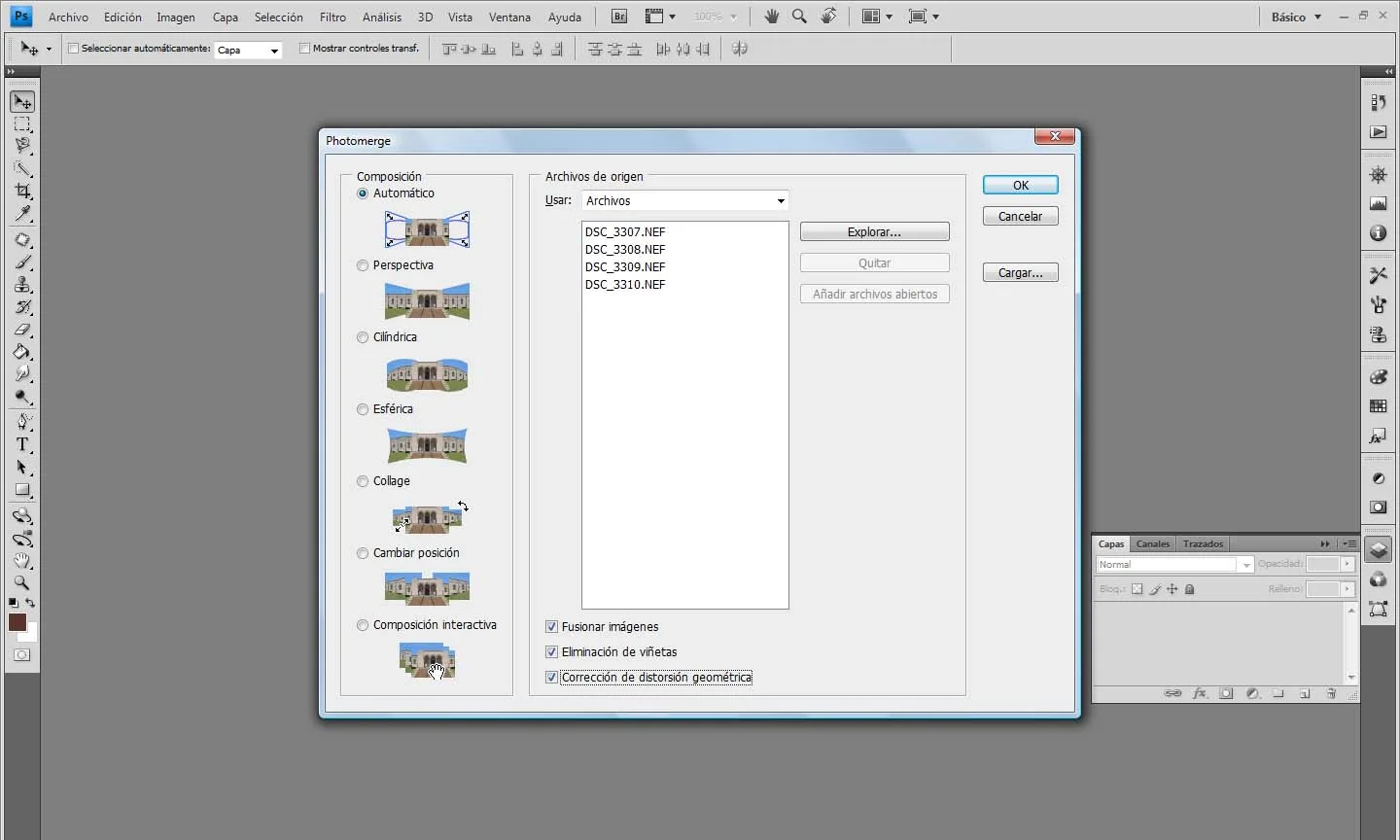Open the Actions panel icon
Image resolution: width=1400 pixels, height=840 pixels.
pyautogui.click(x=1379, y=132)
